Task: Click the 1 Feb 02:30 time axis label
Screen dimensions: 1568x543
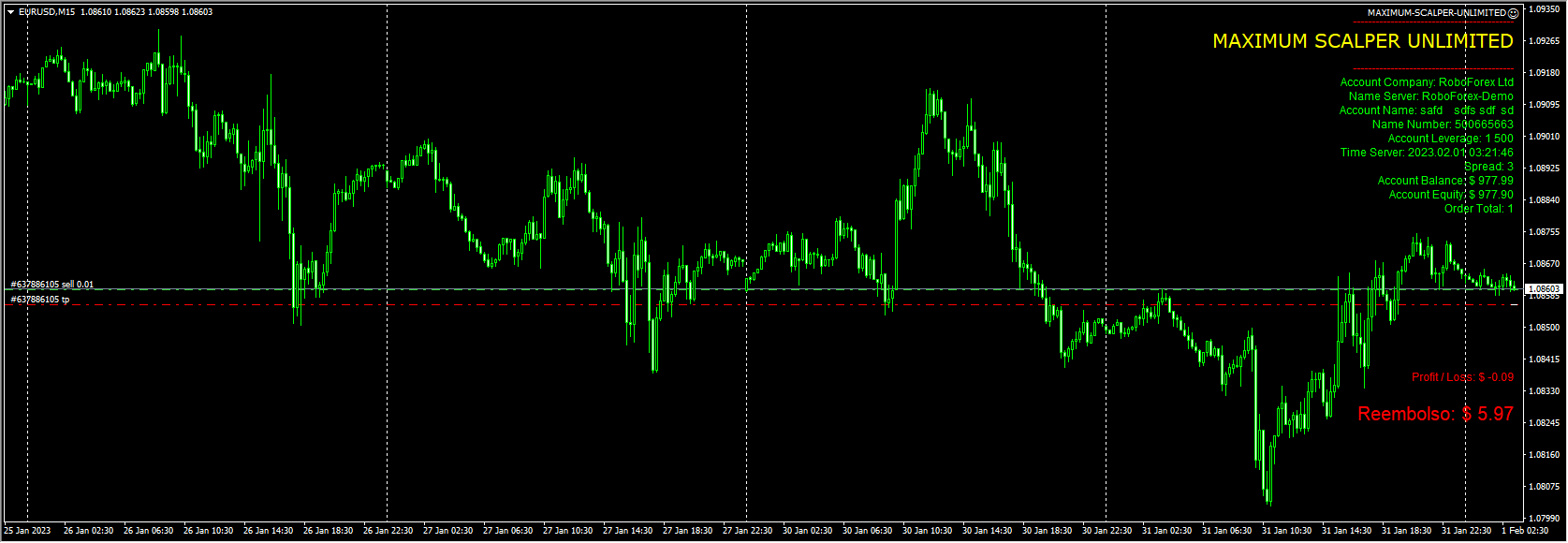Action: pyautogui.click(x=1525, y=531)
